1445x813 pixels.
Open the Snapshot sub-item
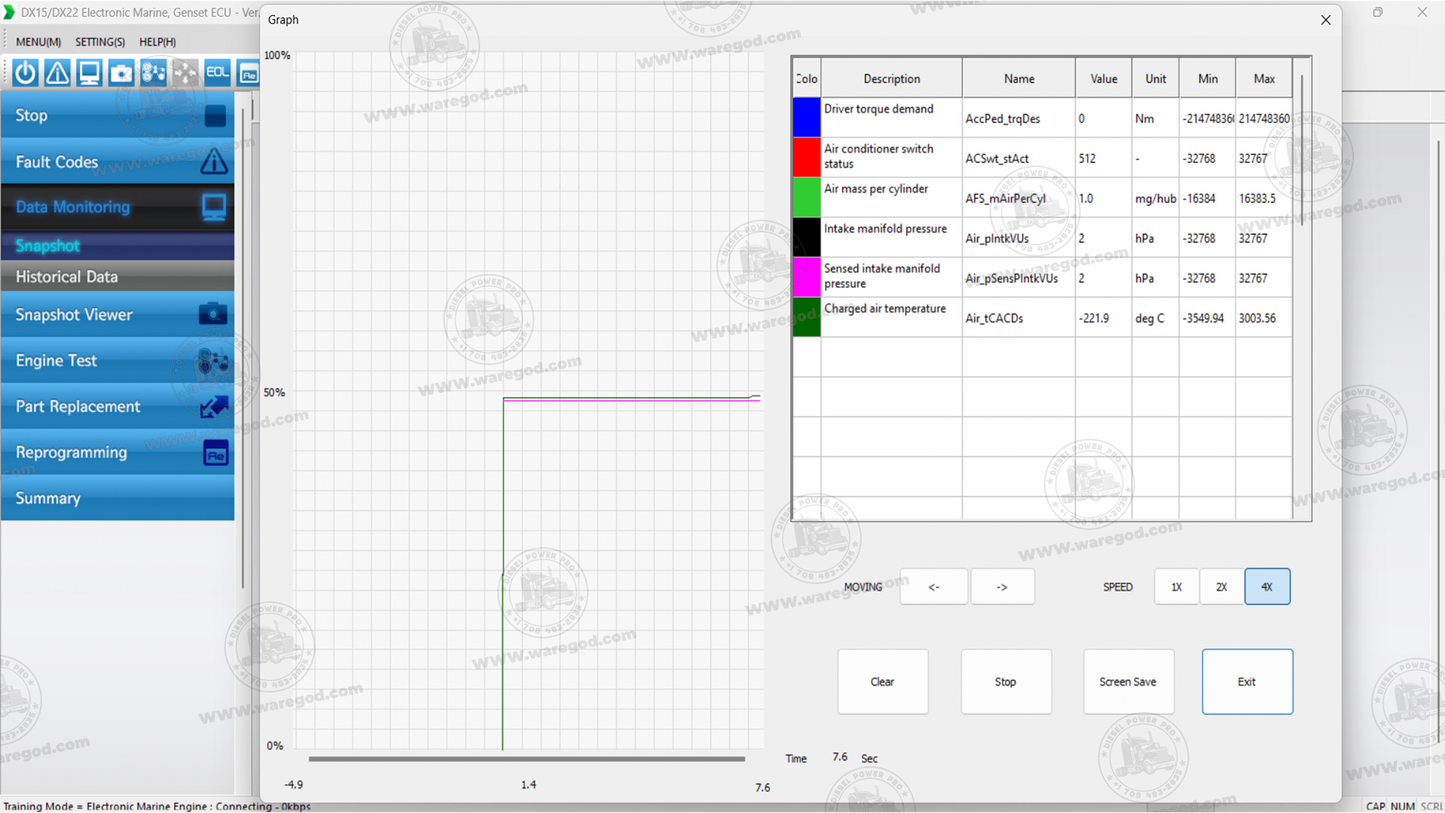point(118,246)
